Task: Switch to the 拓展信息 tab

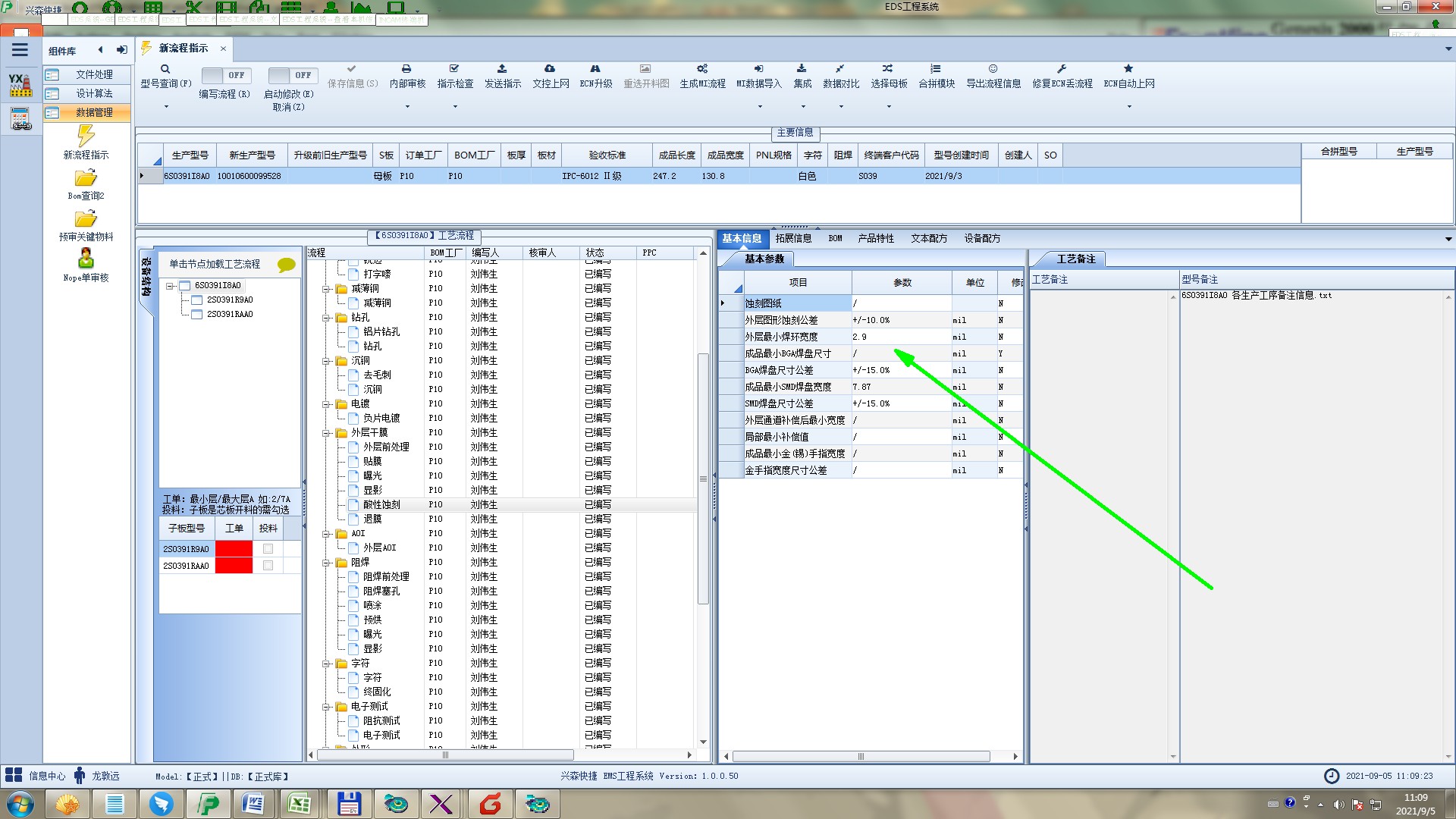Action: pyautogui.click(x=793, y=238)
